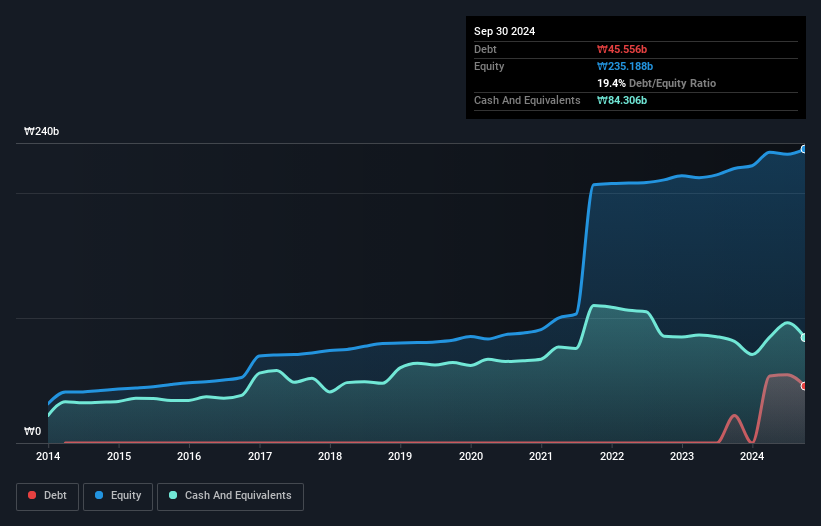Toggle Cash And Equivalents legend button
Screen dimensions: 821x526
pyautogui.click(x=230, y=496)
